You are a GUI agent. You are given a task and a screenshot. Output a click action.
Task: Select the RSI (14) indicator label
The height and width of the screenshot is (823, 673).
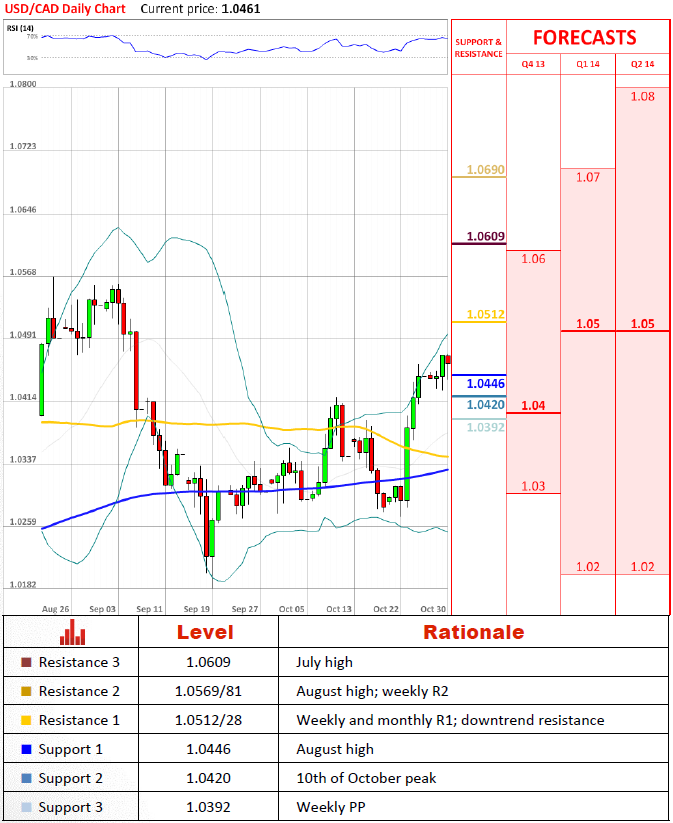(20, 28)
